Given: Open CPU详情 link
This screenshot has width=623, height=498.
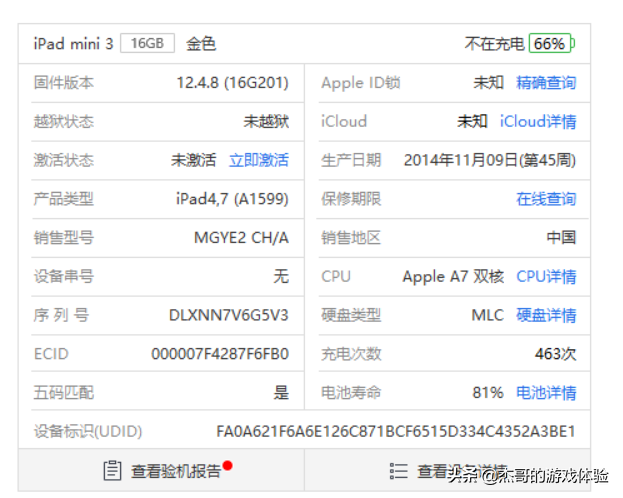Looking at the screenshot, I should click(x=546, y=277).
